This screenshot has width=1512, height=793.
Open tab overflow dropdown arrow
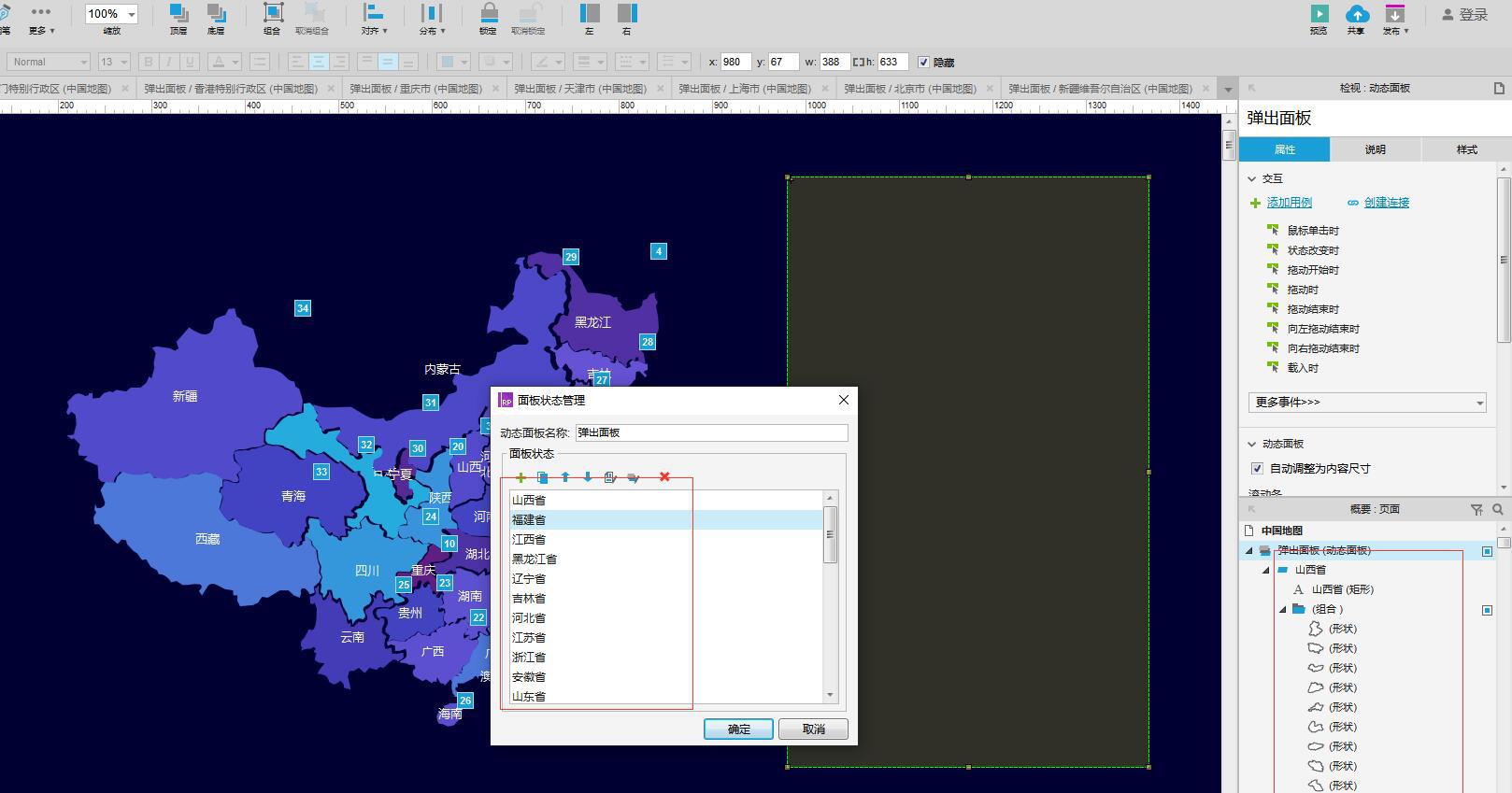click(1227, 90)
